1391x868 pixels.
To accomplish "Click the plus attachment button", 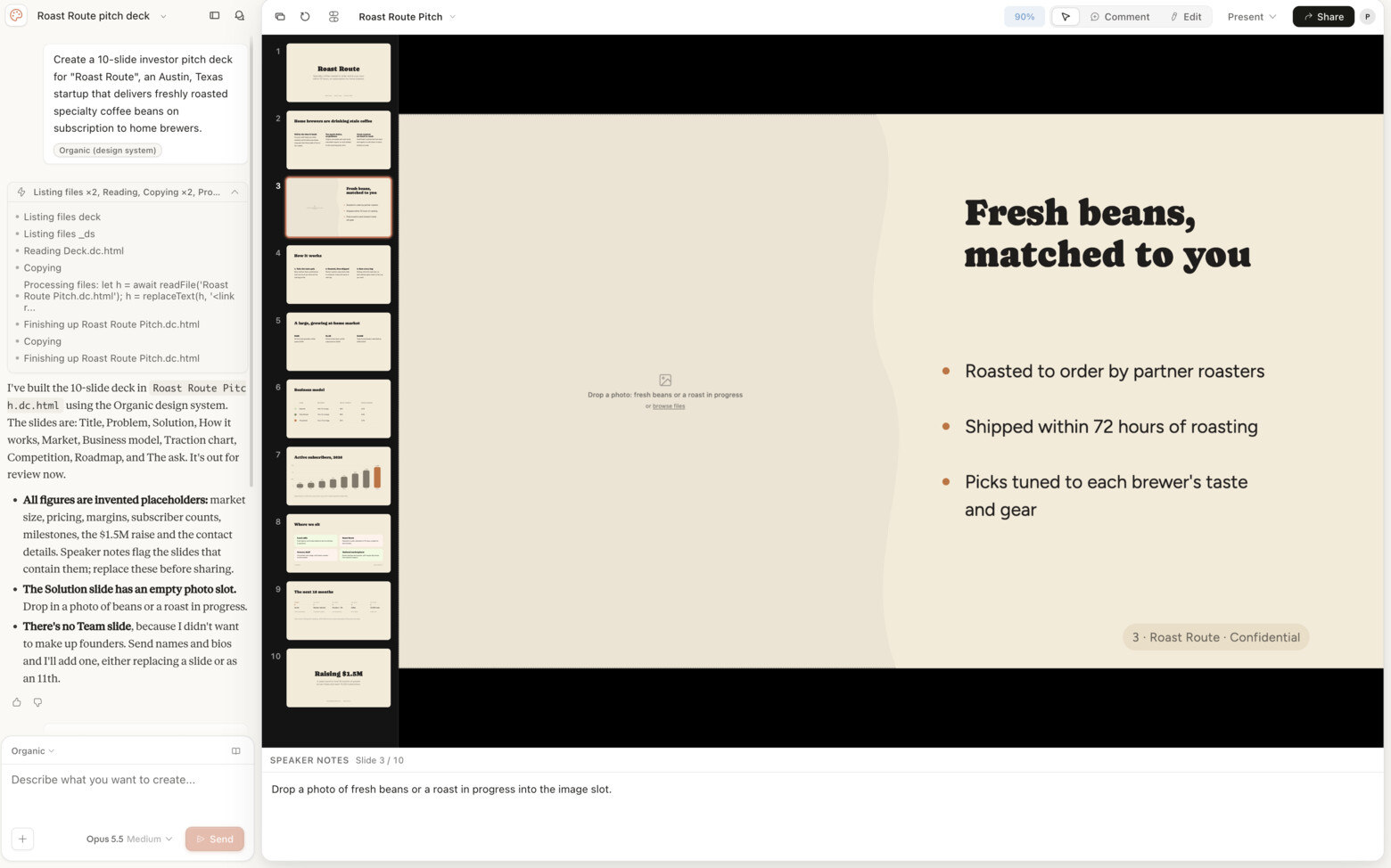I will pyautogui.click(x=22, y=839).
